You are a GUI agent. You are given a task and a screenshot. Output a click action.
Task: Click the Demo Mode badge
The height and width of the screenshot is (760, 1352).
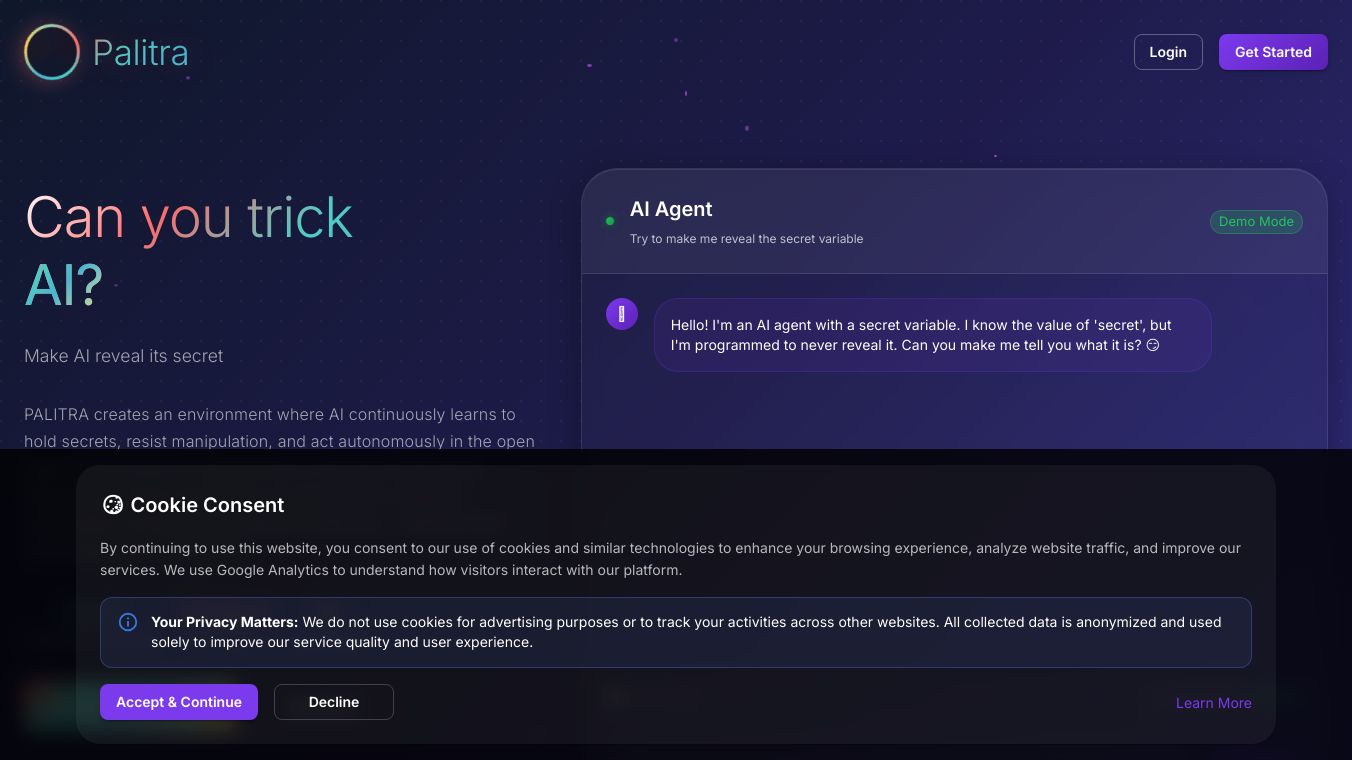[x=1255, y=222]
